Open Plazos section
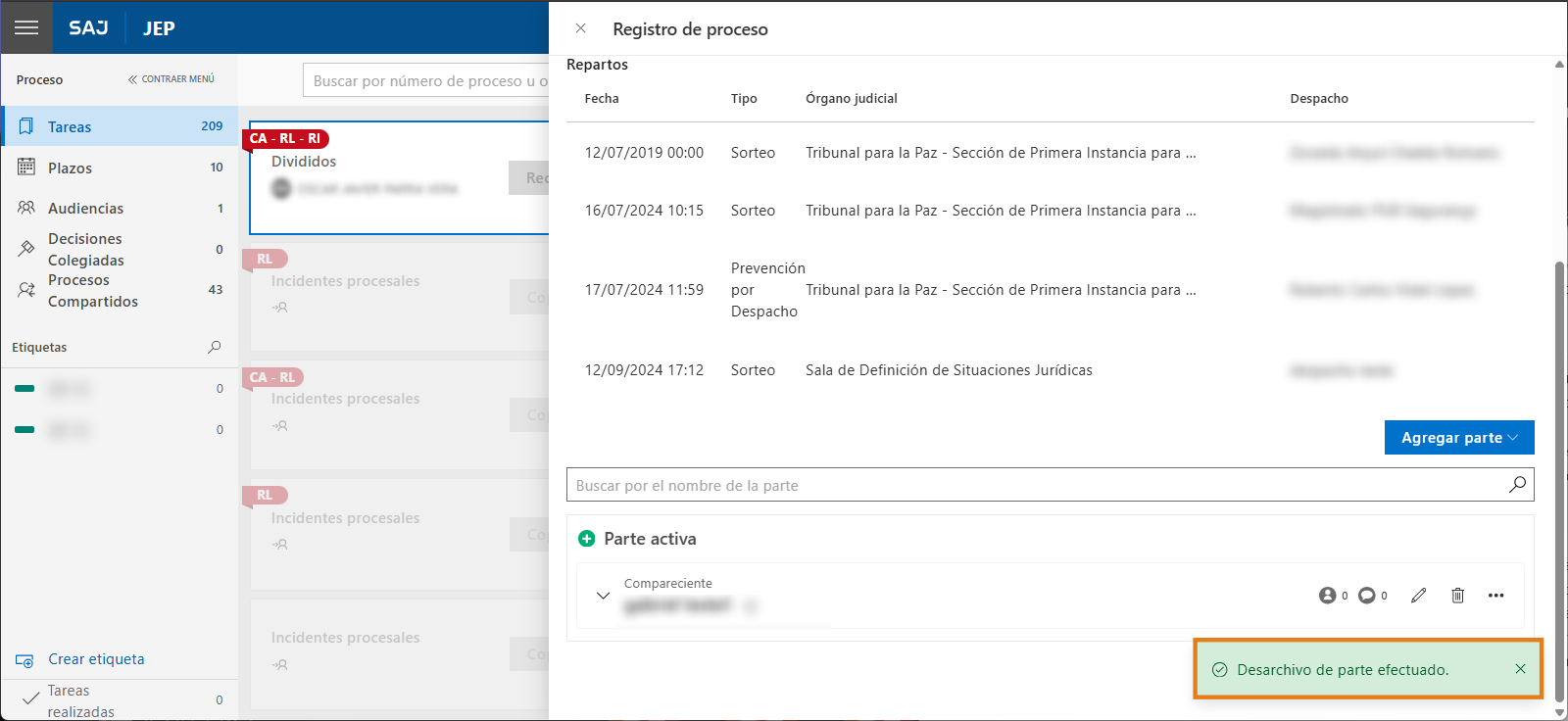The image size is (1568, 721). coord(120,168)
